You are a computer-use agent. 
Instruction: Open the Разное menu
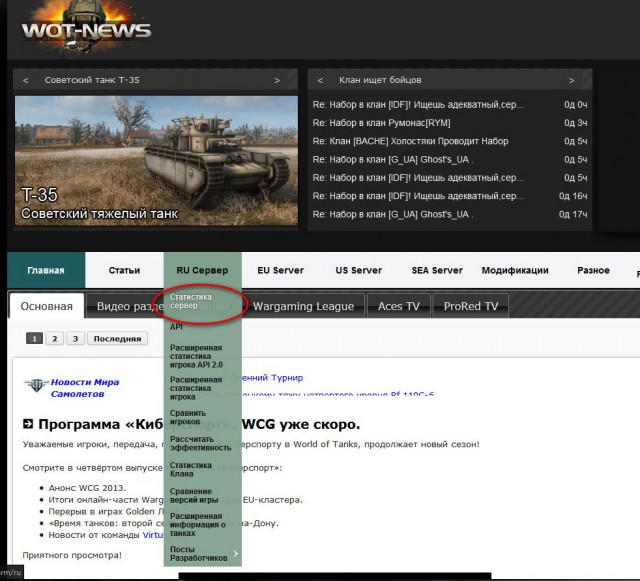click(593, 270)
